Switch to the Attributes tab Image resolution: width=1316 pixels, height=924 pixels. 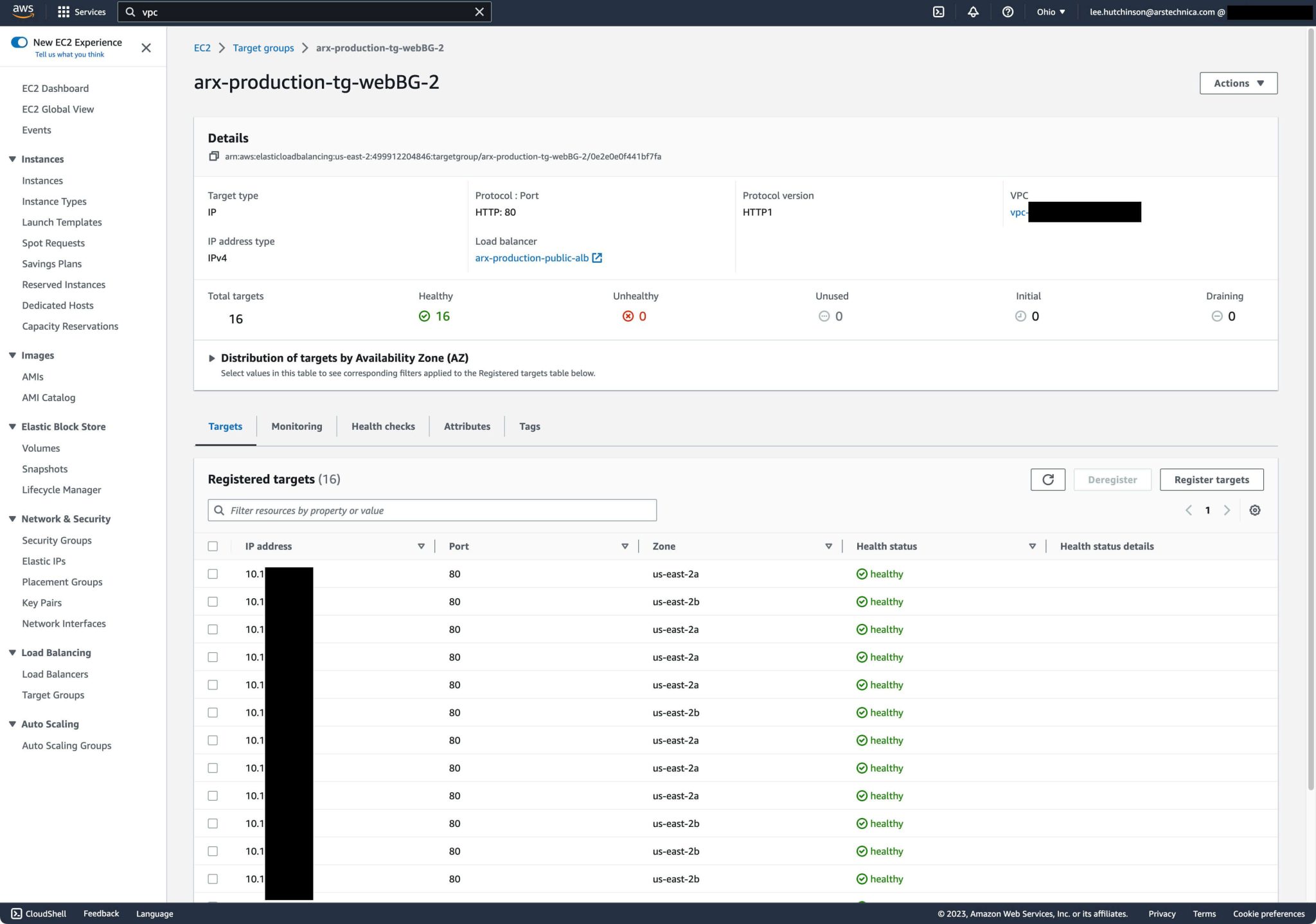[x=467, y=427]
